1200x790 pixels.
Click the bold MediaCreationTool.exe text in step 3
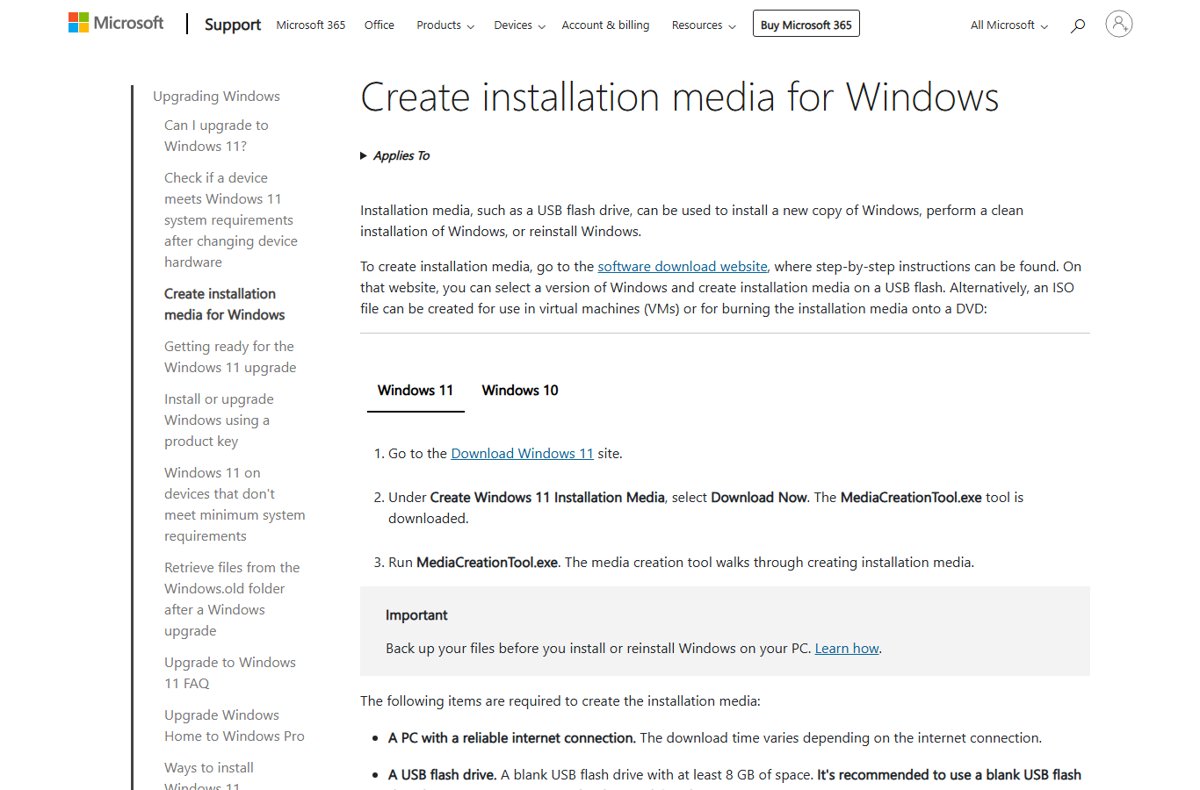pyautogui.click(x=487, y=562)
